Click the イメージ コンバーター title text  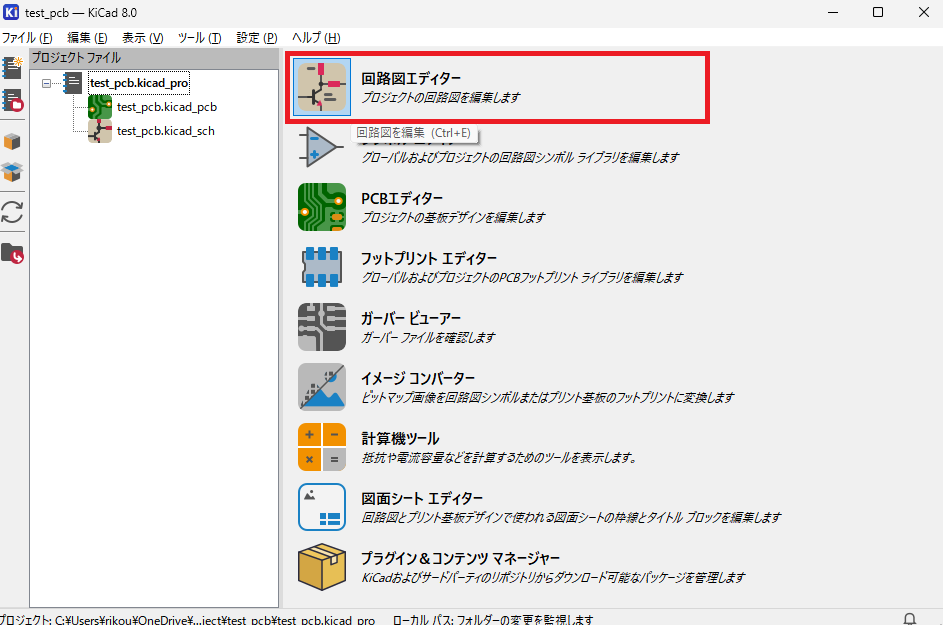(x=418, y=378)
